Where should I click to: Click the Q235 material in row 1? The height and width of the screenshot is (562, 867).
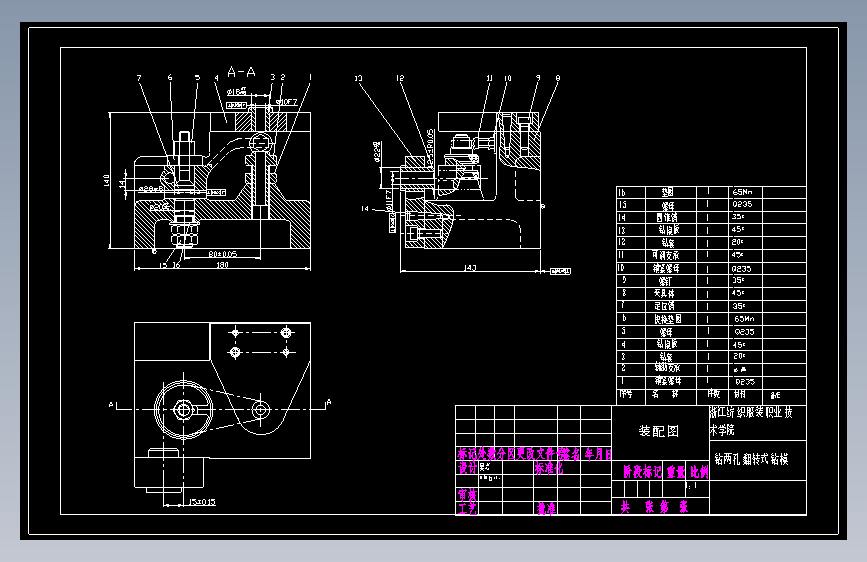click(745, 382)
